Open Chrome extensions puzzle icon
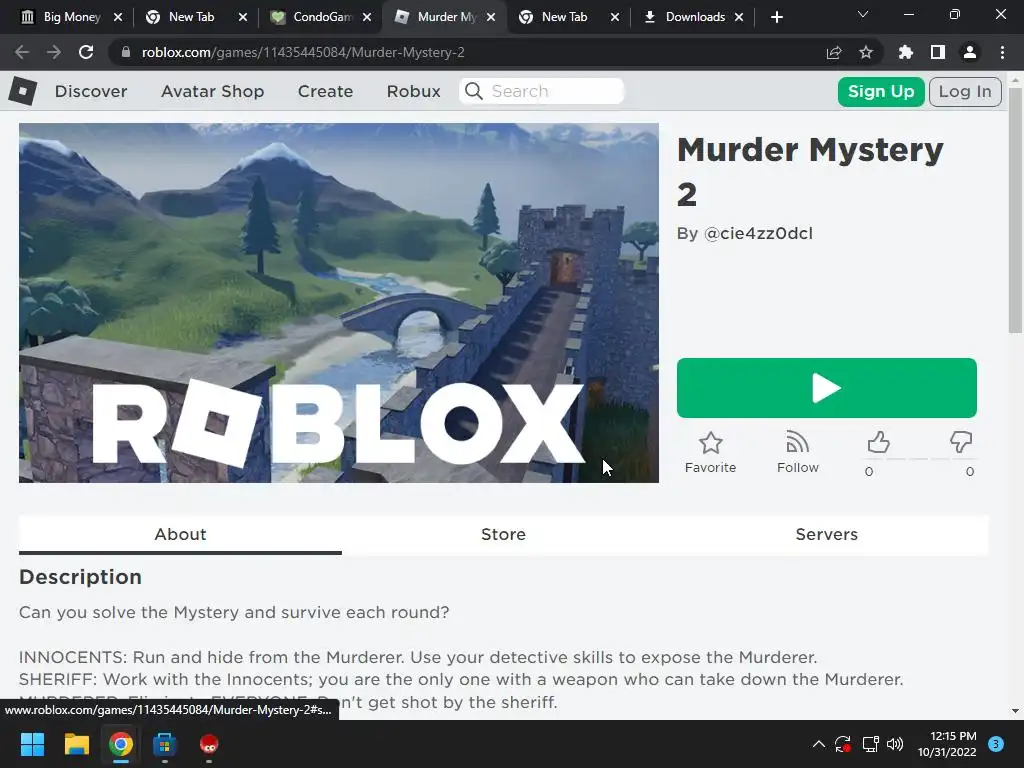 point(906,52)
